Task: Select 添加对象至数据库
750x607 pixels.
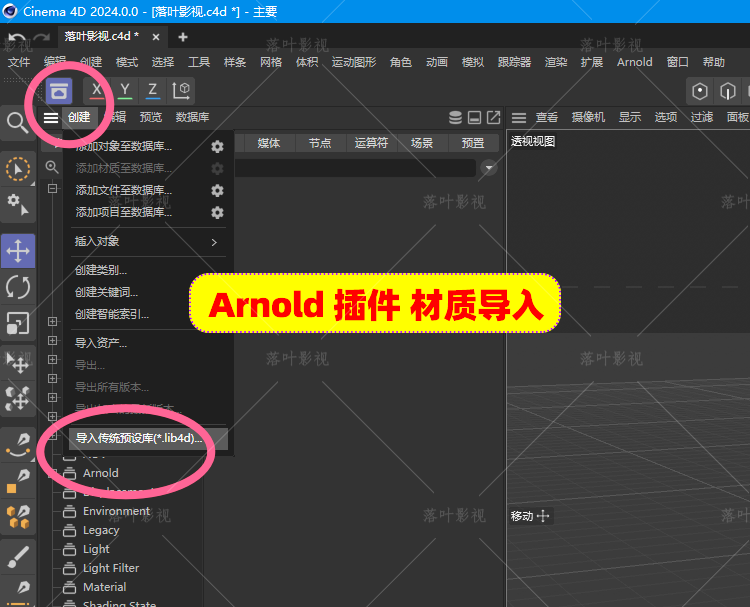Action: pyautogui.click(x=123, y=146)
